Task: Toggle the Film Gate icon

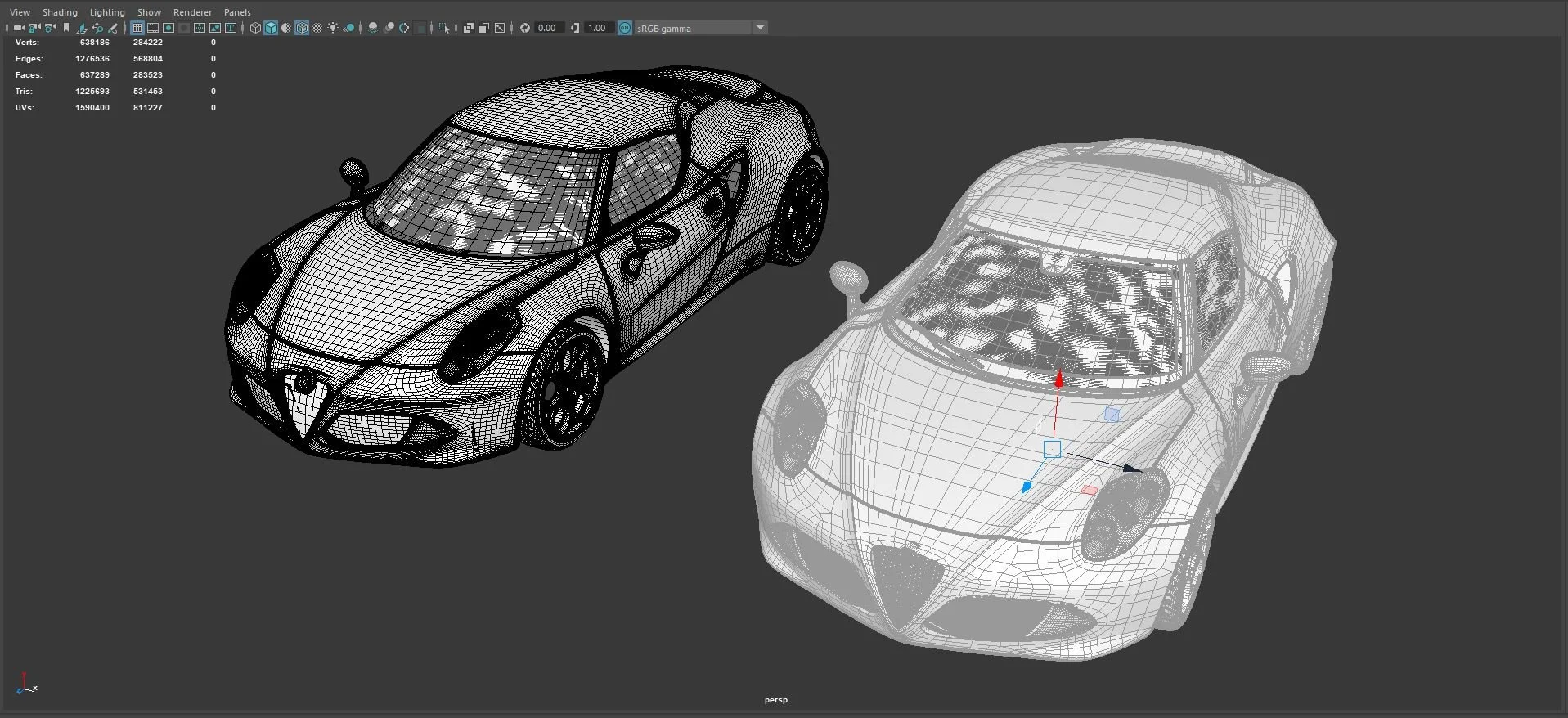Action: pyautogui.click(x=153, y=28)
